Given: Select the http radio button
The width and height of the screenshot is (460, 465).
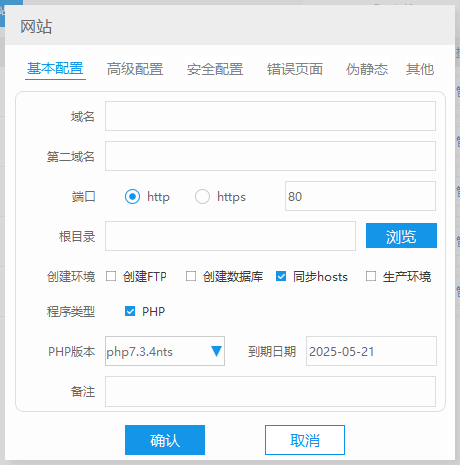Looking at the screenshot, I should point(132,197).
